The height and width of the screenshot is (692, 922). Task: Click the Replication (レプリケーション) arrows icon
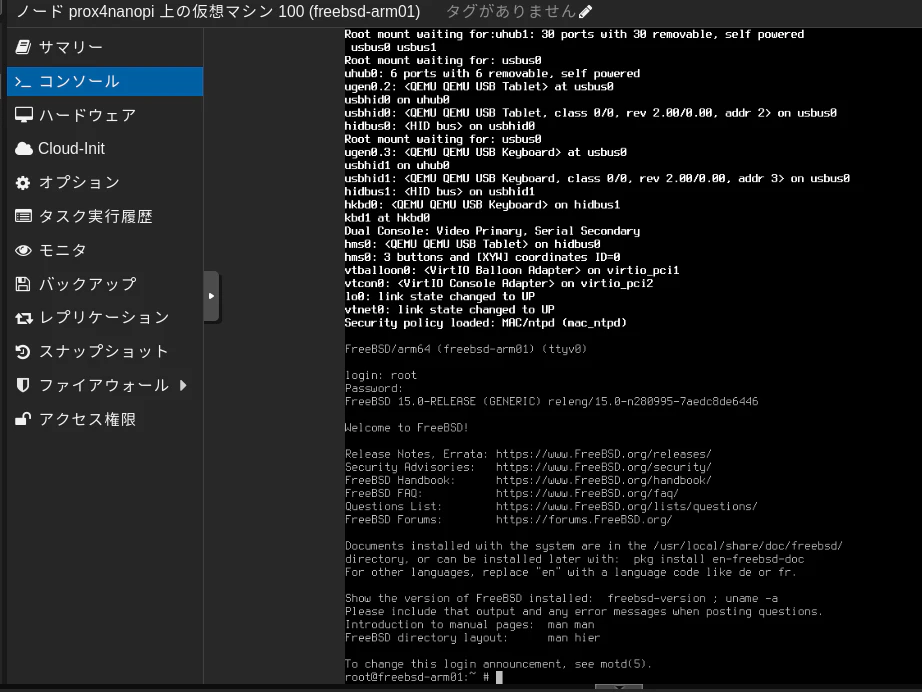[24, 318]
